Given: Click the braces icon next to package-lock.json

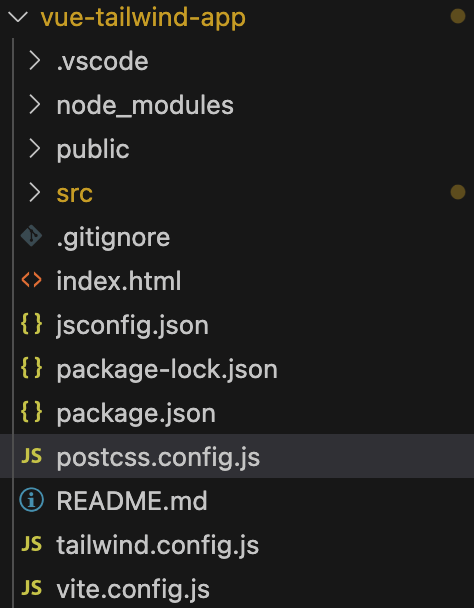Looking at the screenshot, I should 31,368.
